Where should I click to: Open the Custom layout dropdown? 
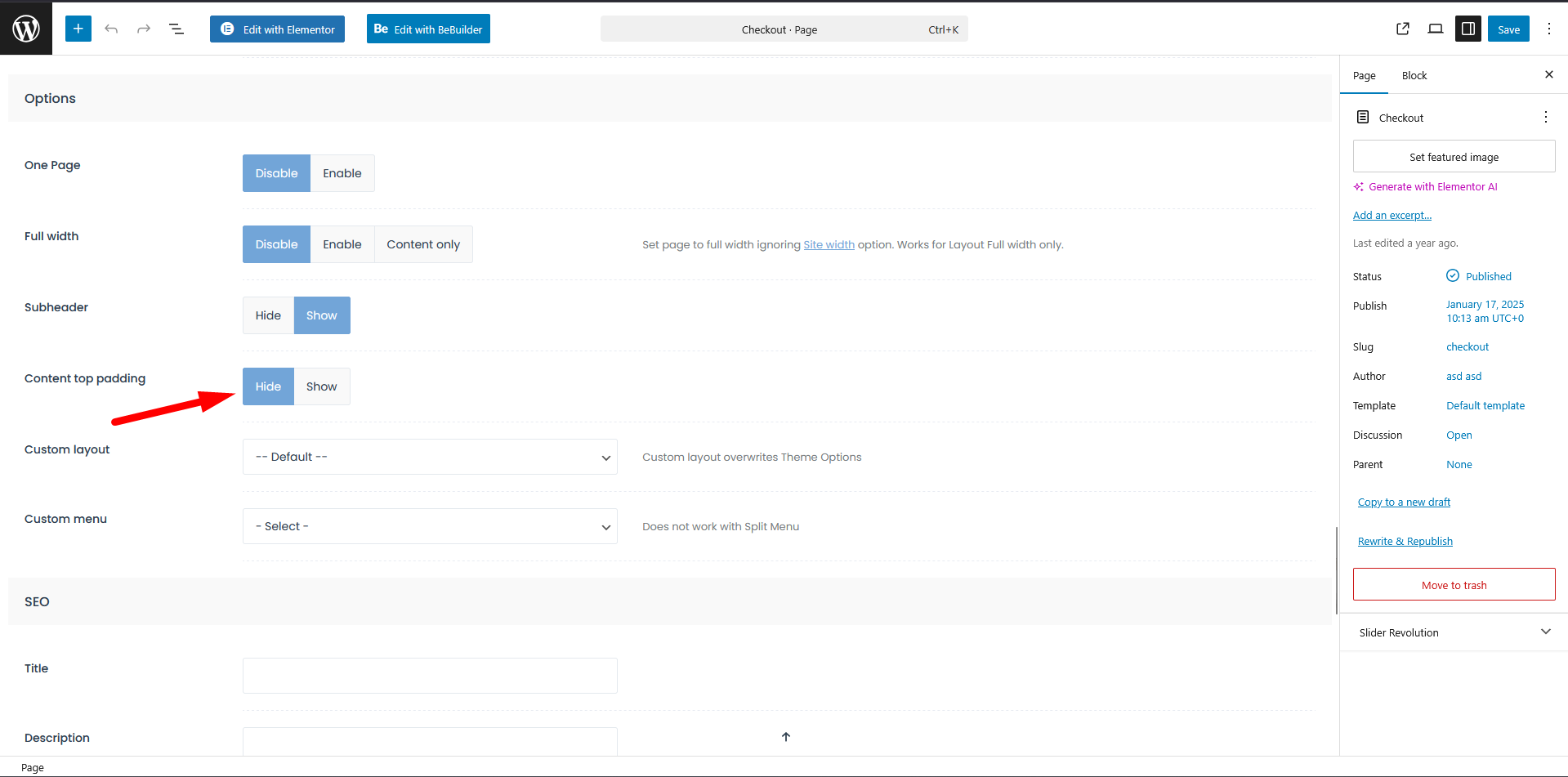point(430,457)
